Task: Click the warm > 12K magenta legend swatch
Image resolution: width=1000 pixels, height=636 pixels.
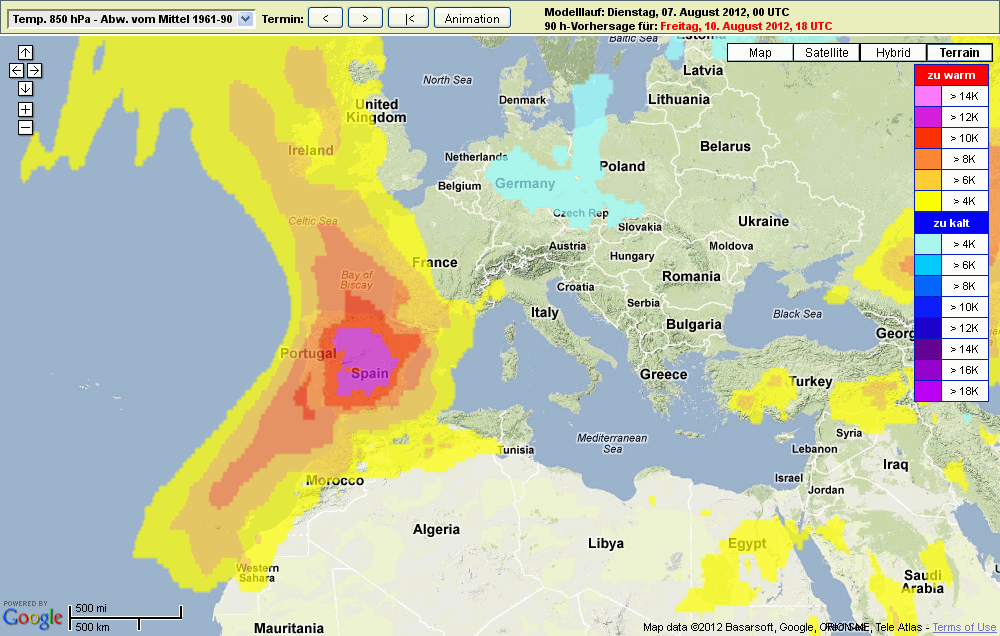Action: [928, 117]
